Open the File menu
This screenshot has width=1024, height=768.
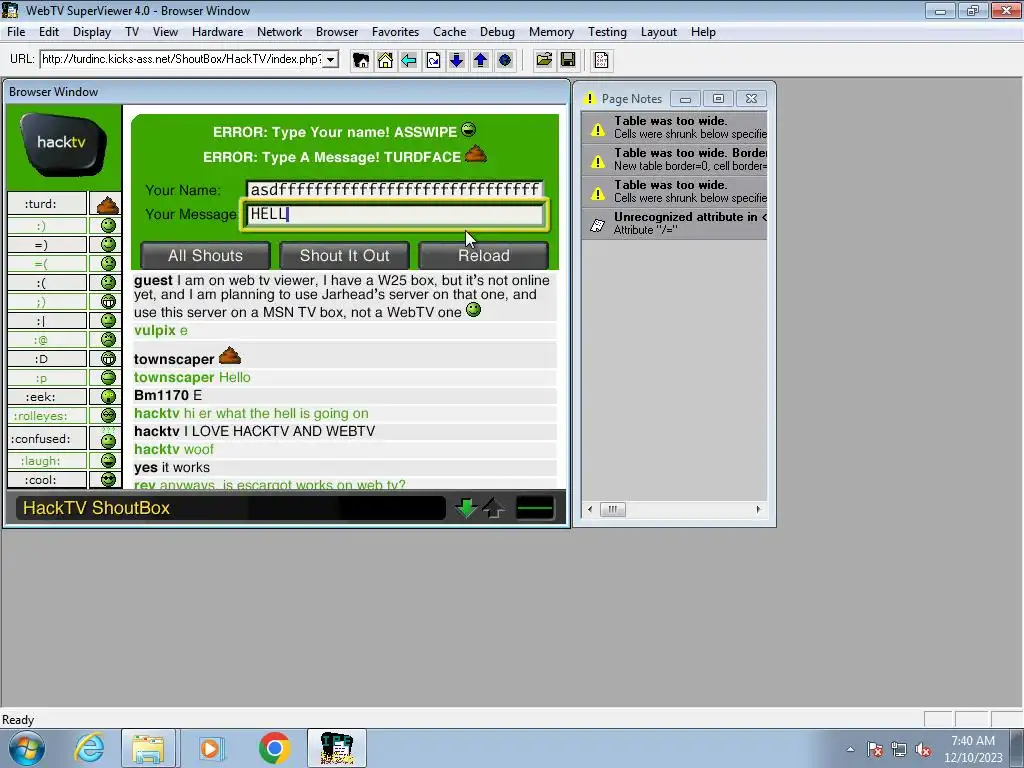coord(16,32)
